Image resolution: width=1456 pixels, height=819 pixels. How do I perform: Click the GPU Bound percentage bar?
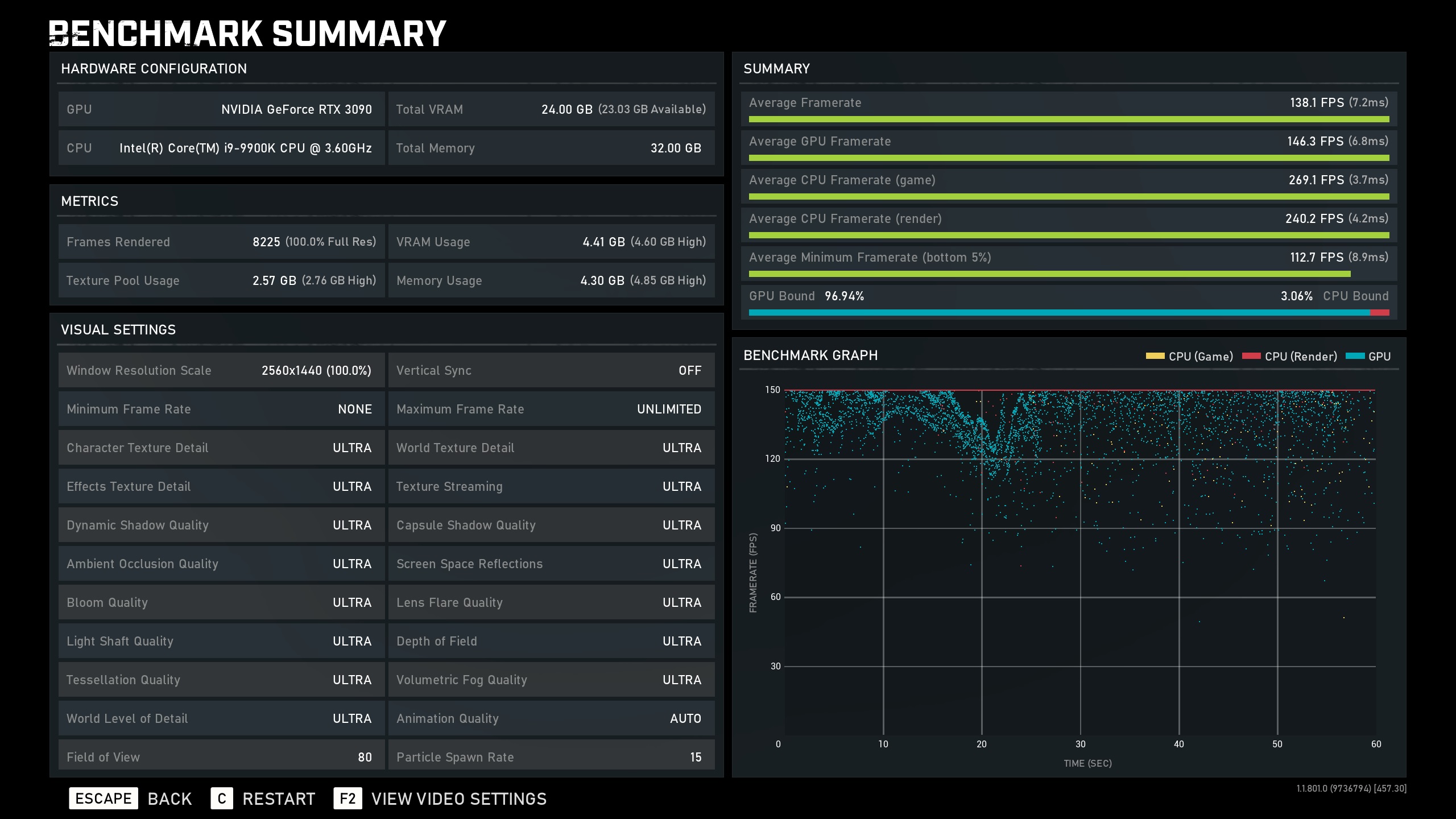pyautogui.click(x=1058, y=312)
